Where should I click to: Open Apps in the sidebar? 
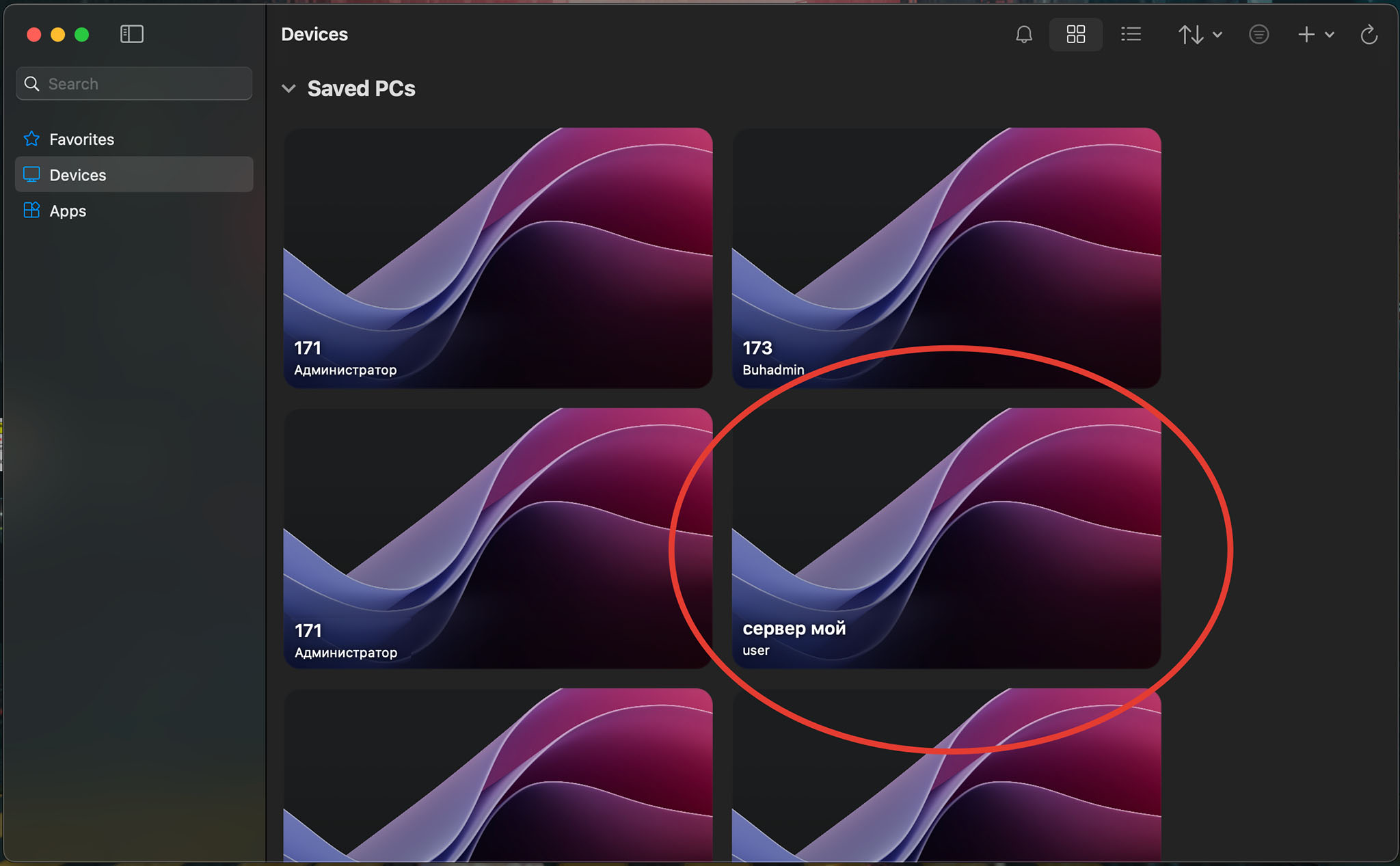[x=134, y=211]
